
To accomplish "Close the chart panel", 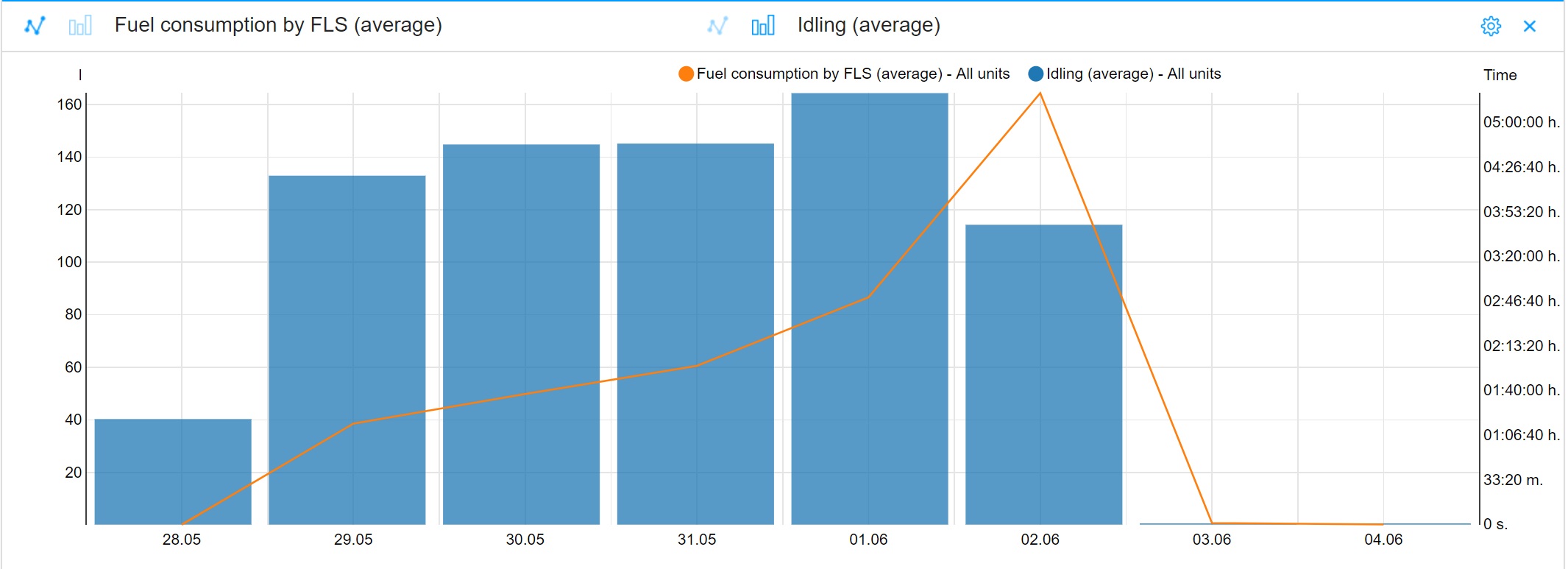I will tap(1530, 26).
